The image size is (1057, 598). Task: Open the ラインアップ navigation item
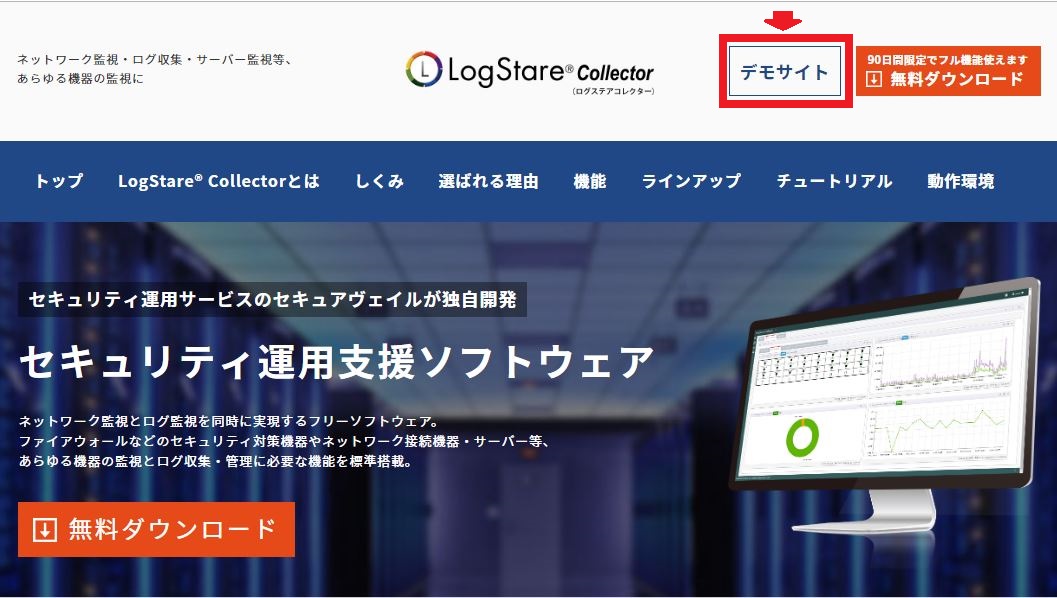pos(691,181)
